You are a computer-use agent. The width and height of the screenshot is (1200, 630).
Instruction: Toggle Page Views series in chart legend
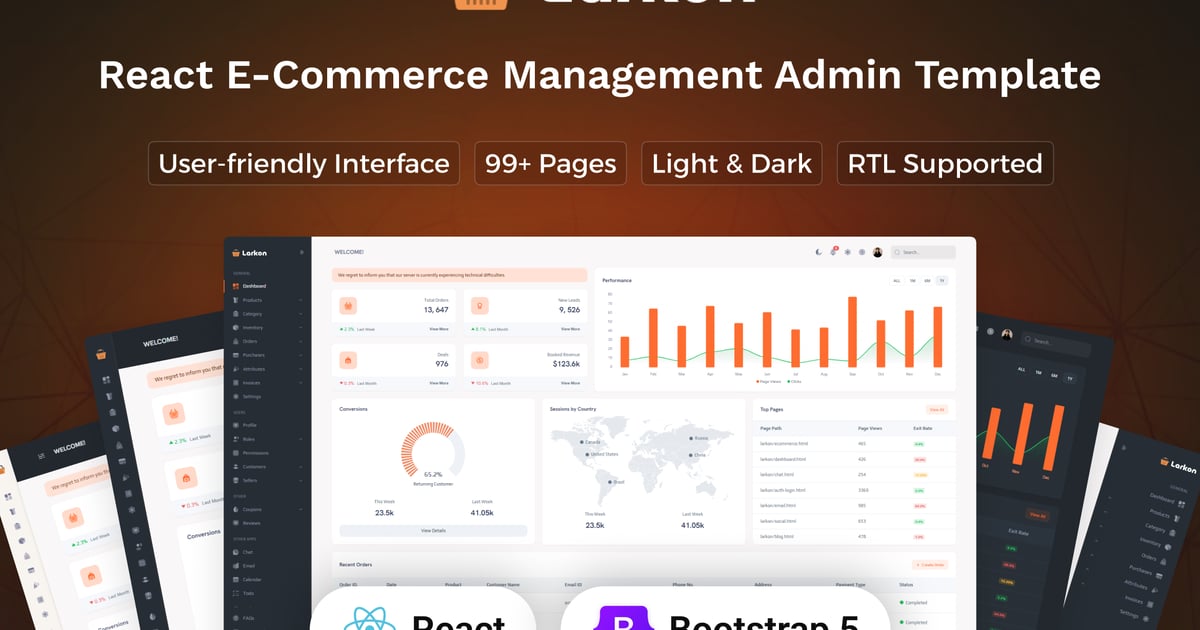(770, 381)
